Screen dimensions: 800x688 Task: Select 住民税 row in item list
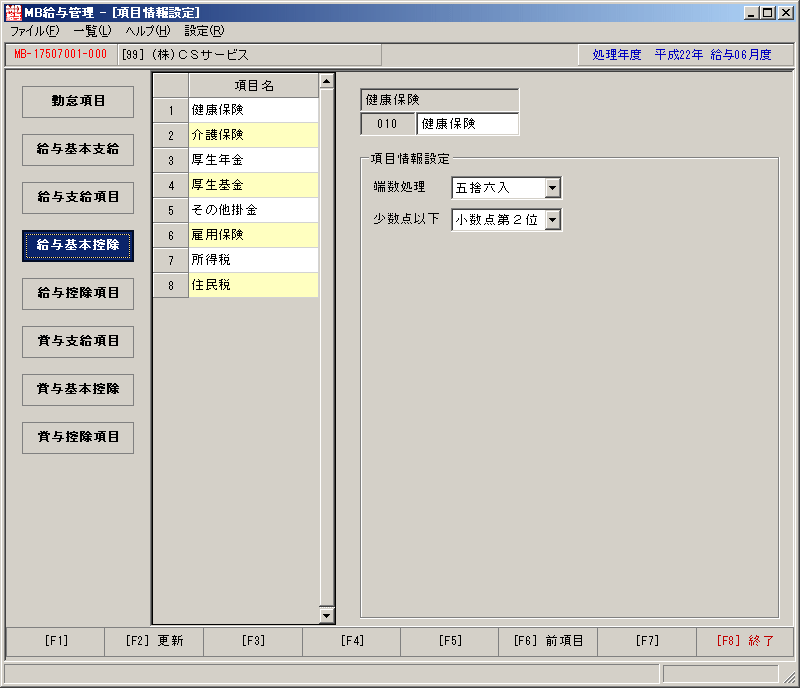point(254,285)
